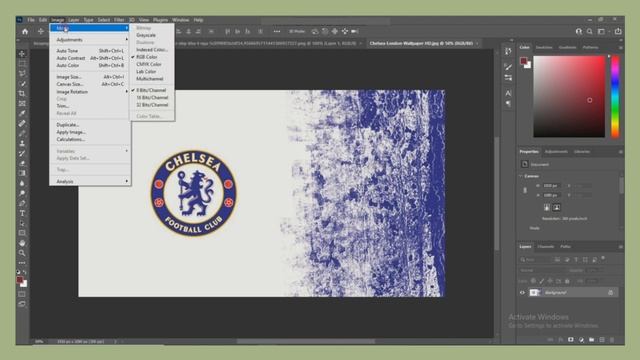This screenshot has height=360, width=640.
Task: Select the Crop tool
Action: pyautogui.click(x=22, y=93)
